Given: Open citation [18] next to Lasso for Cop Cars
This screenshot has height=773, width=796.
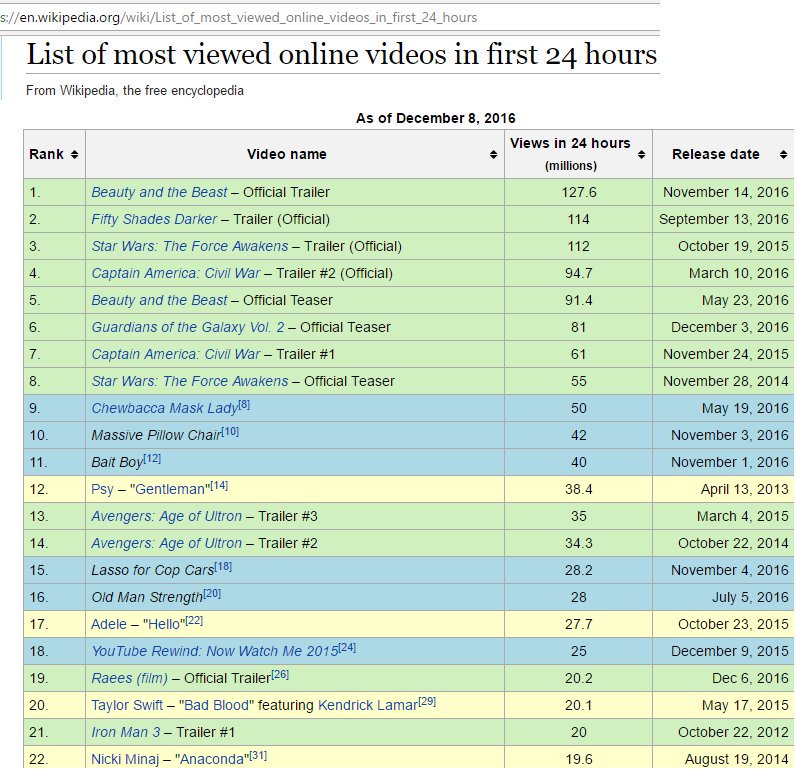Looking at the screenshot, I should tap(223, 566).
